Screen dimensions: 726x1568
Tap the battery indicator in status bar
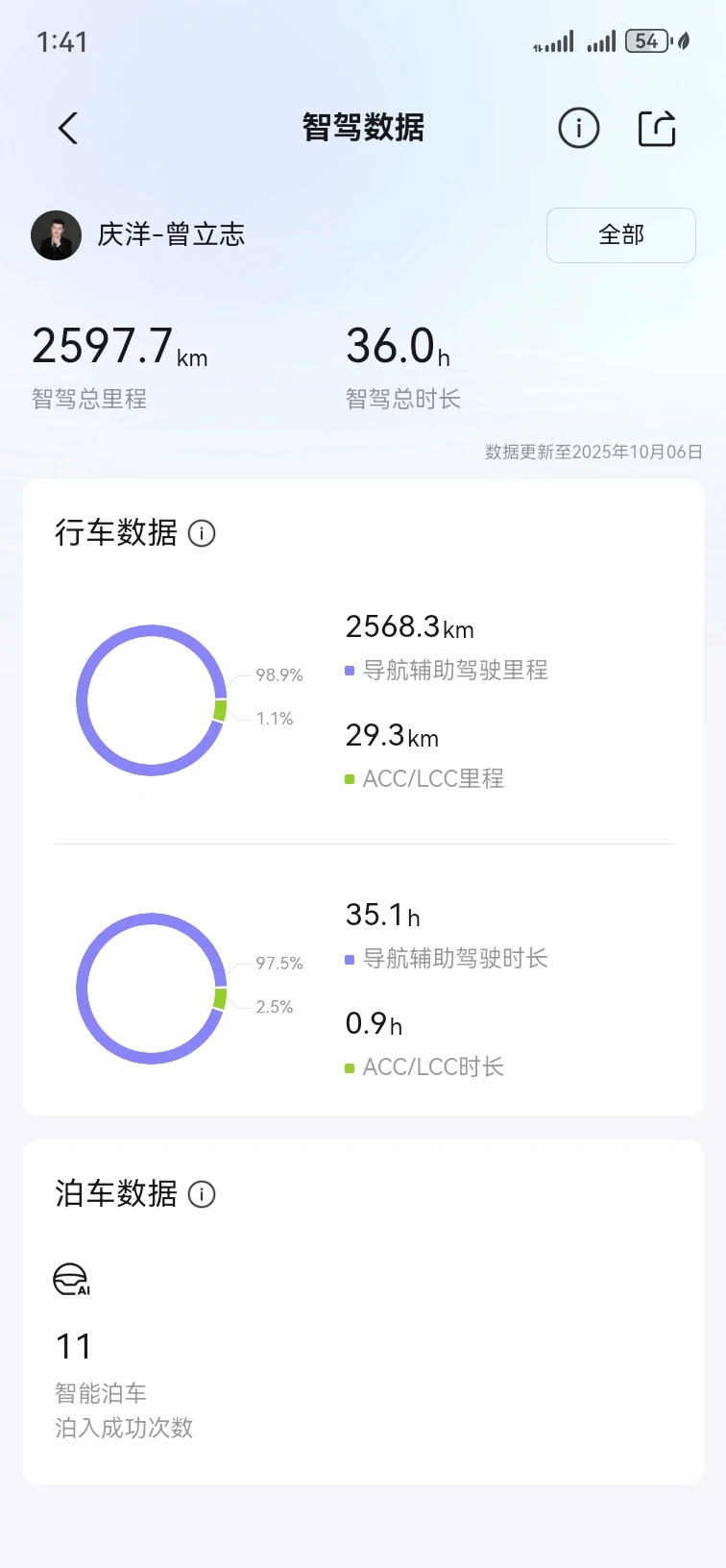pos(647,41)
